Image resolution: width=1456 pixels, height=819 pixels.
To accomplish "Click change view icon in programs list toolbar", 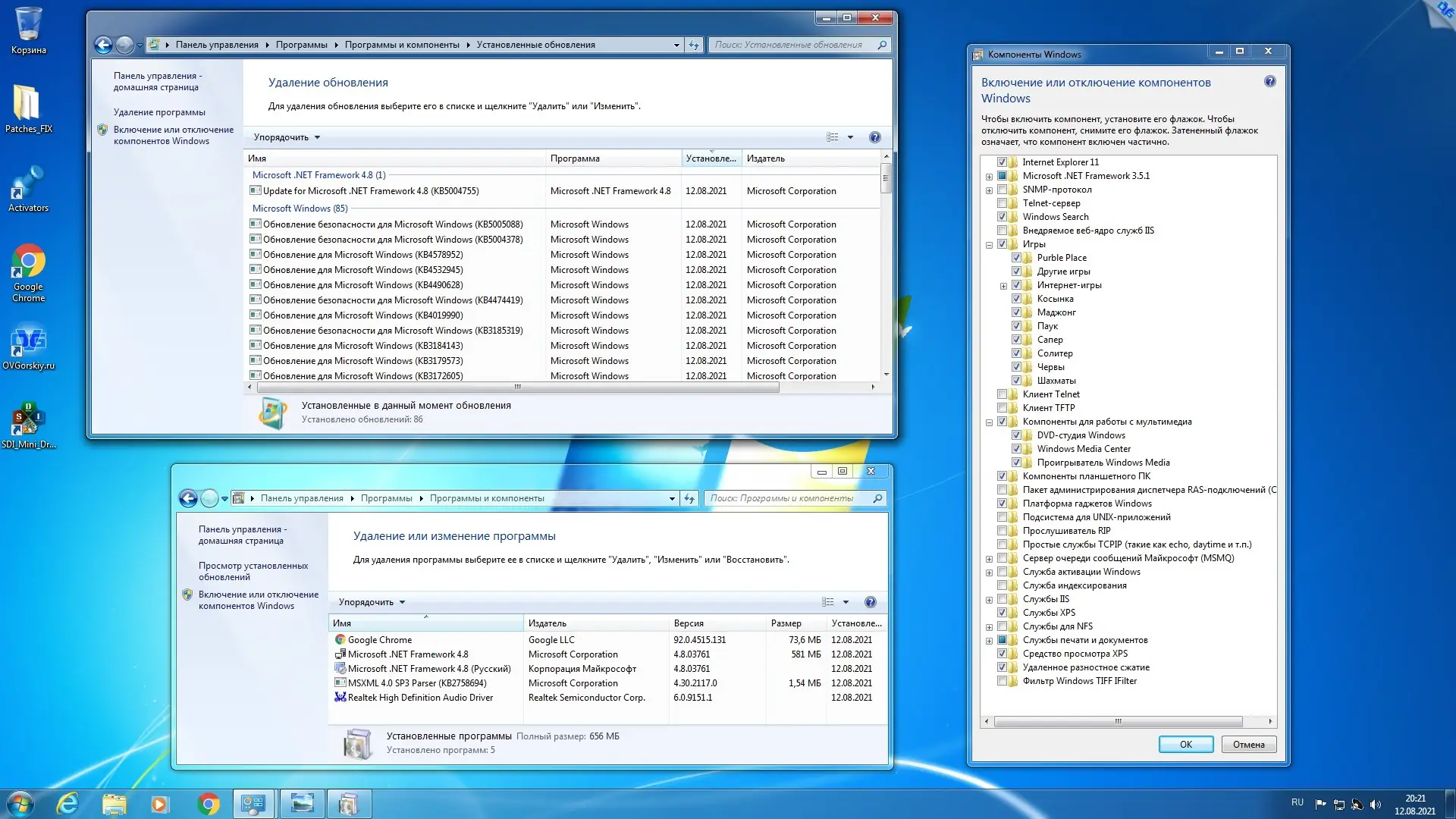I will [828, 602].
